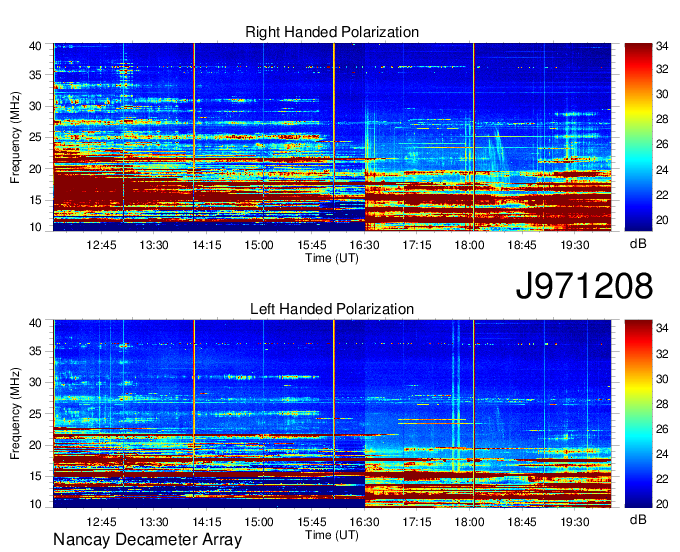Click 12:45 tick under Left Handed plot
This screenshot has height=552, width=680.
tap(101, 522)
